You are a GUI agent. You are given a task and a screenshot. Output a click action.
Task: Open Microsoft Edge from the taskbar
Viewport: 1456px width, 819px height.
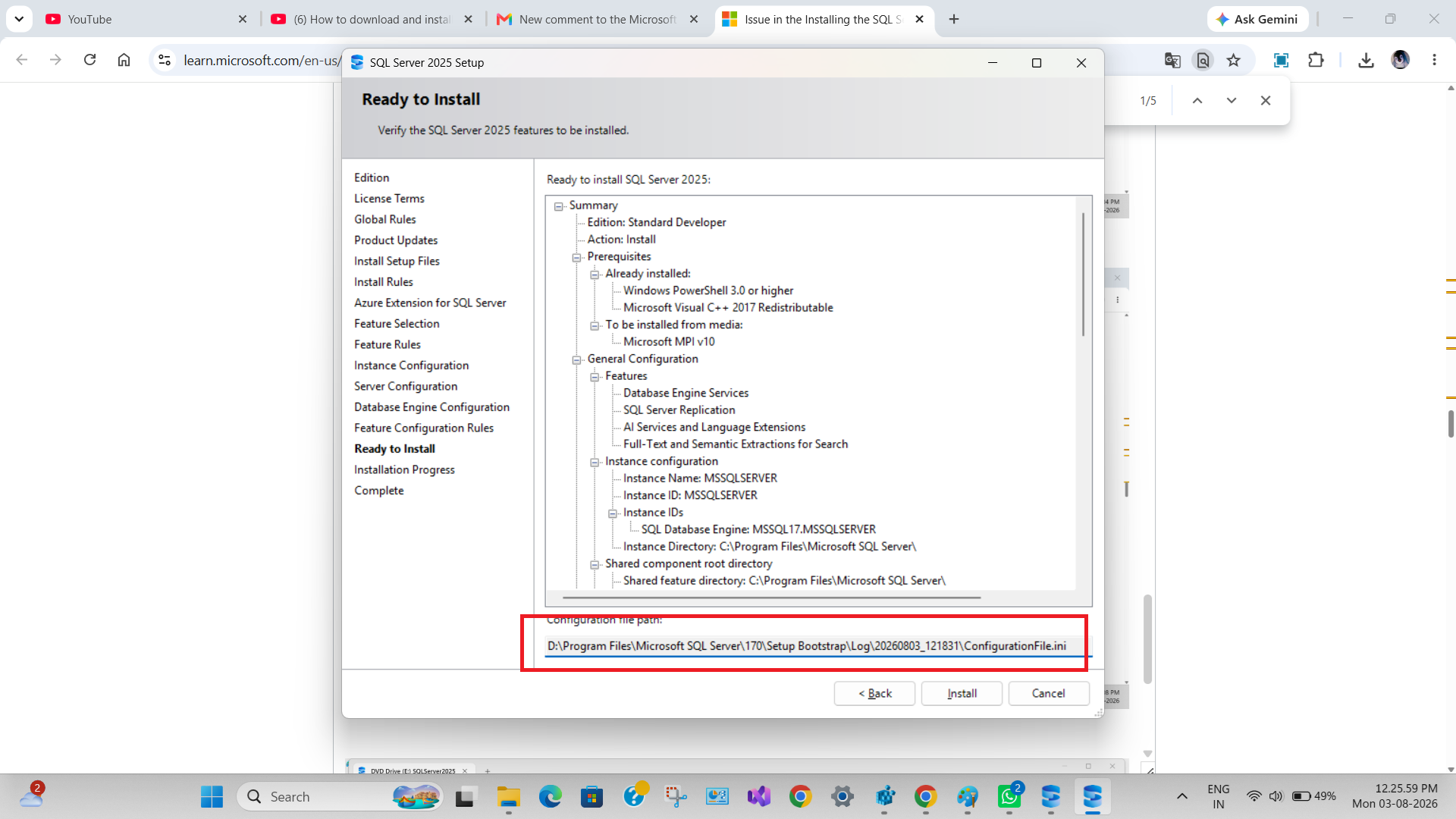click(x=551, y=797)
